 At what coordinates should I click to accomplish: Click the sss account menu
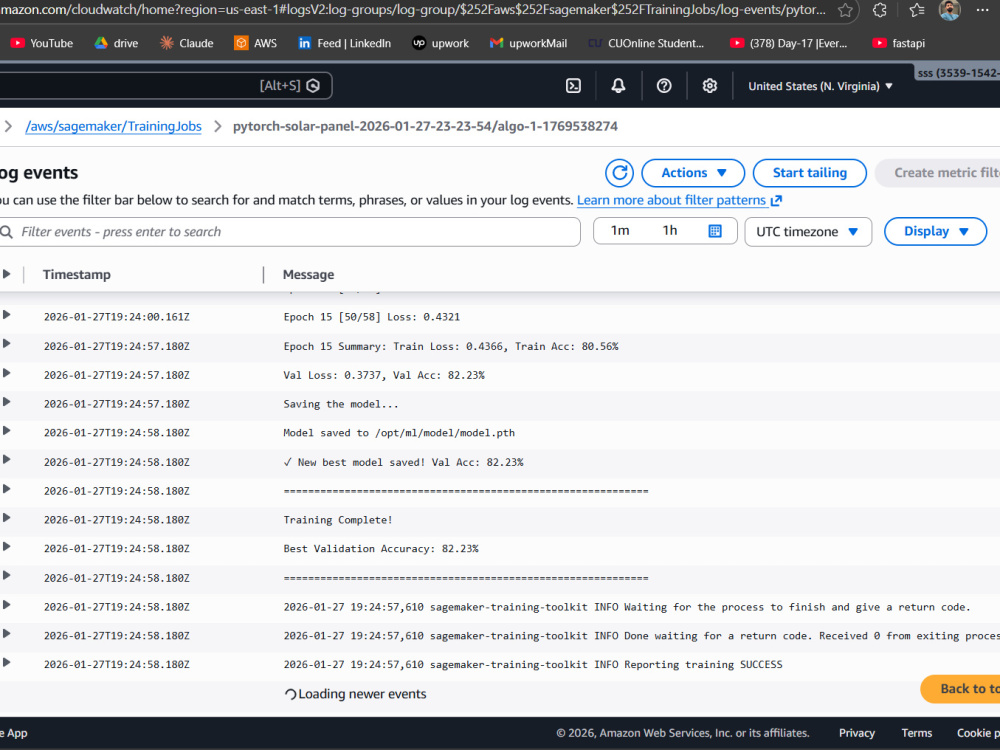tap(958, 73)
